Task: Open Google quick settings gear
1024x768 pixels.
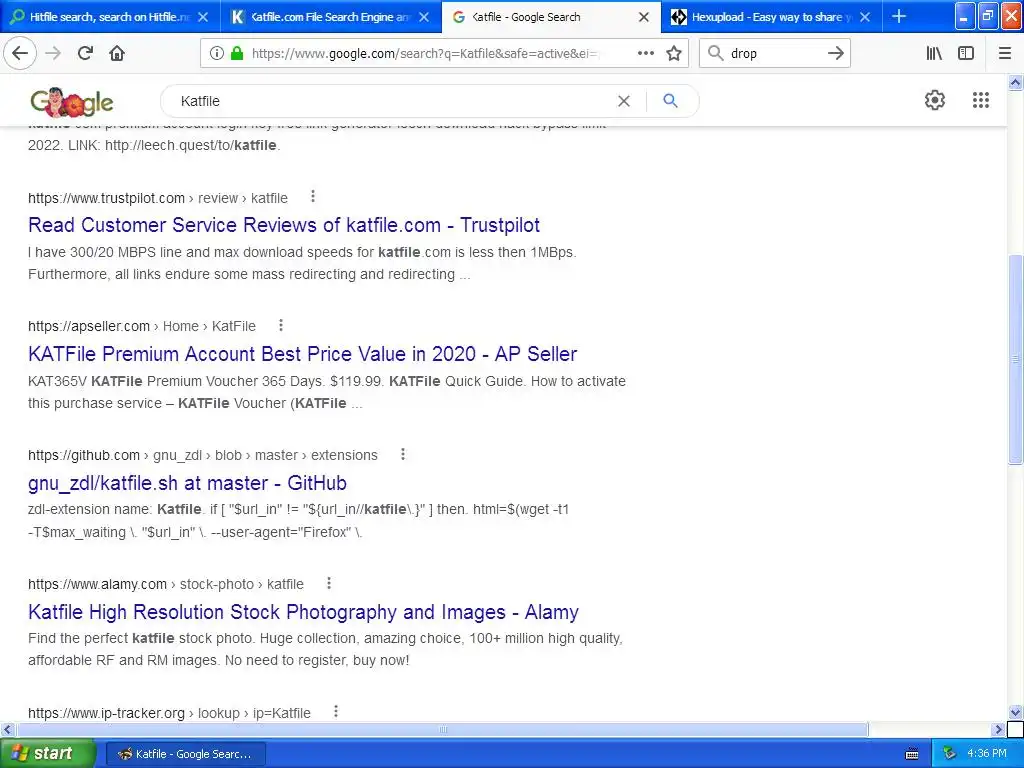Action: 935,100
